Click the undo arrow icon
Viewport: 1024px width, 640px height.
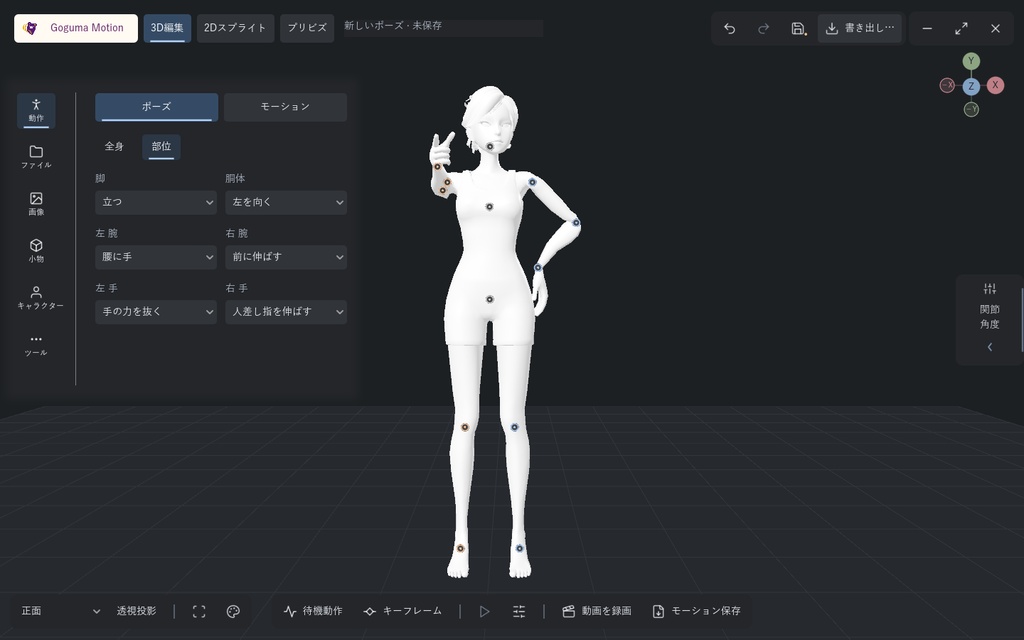[x=729, y=29]
